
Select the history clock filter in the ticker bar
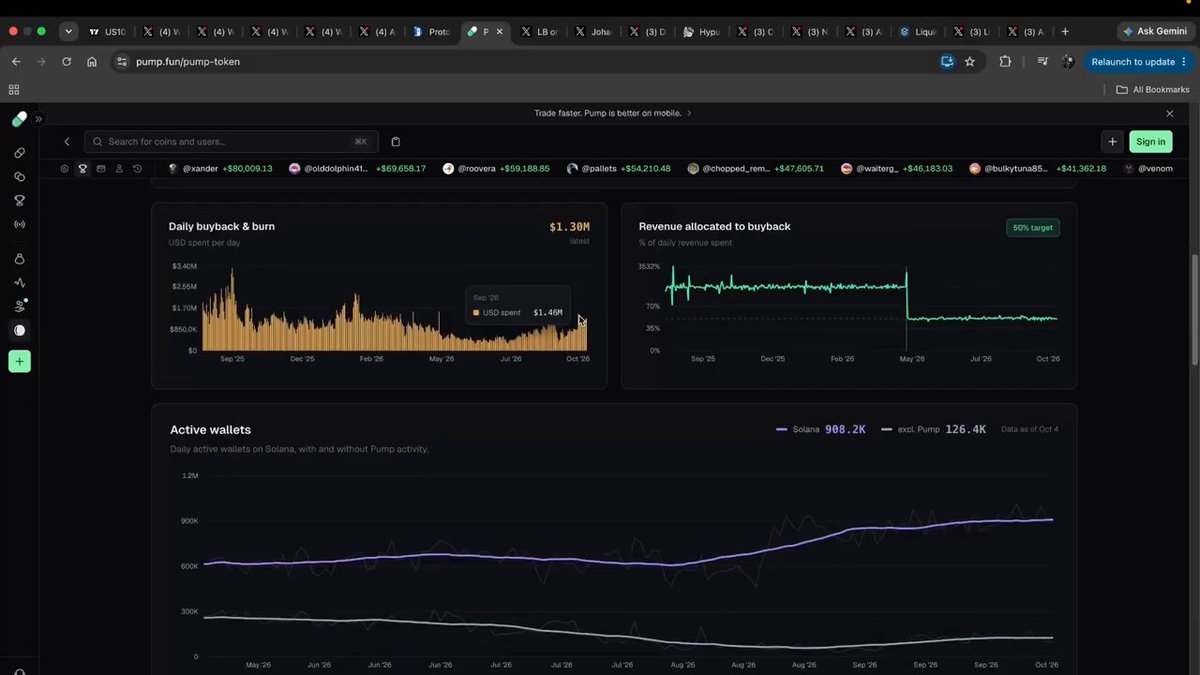(137, 169)
